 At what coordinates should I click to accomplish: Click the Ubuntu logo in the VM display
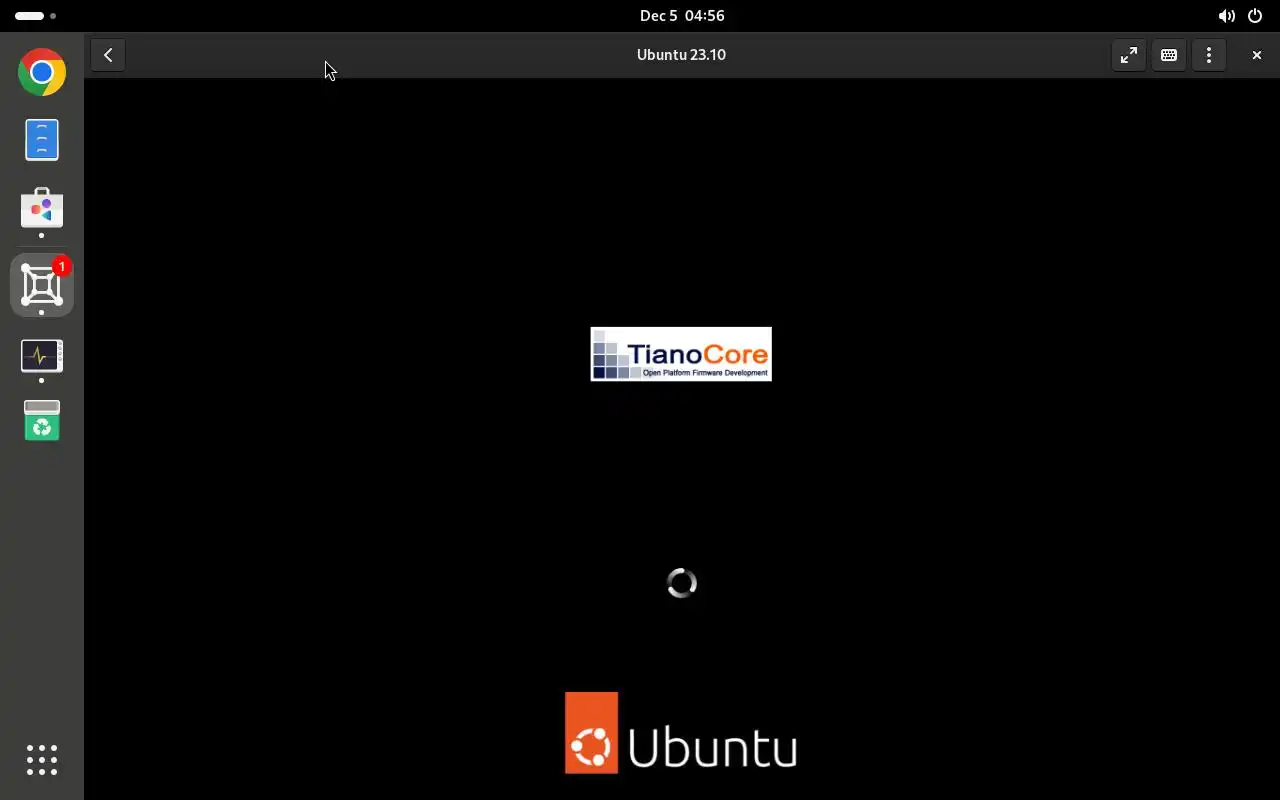(681, 733)
